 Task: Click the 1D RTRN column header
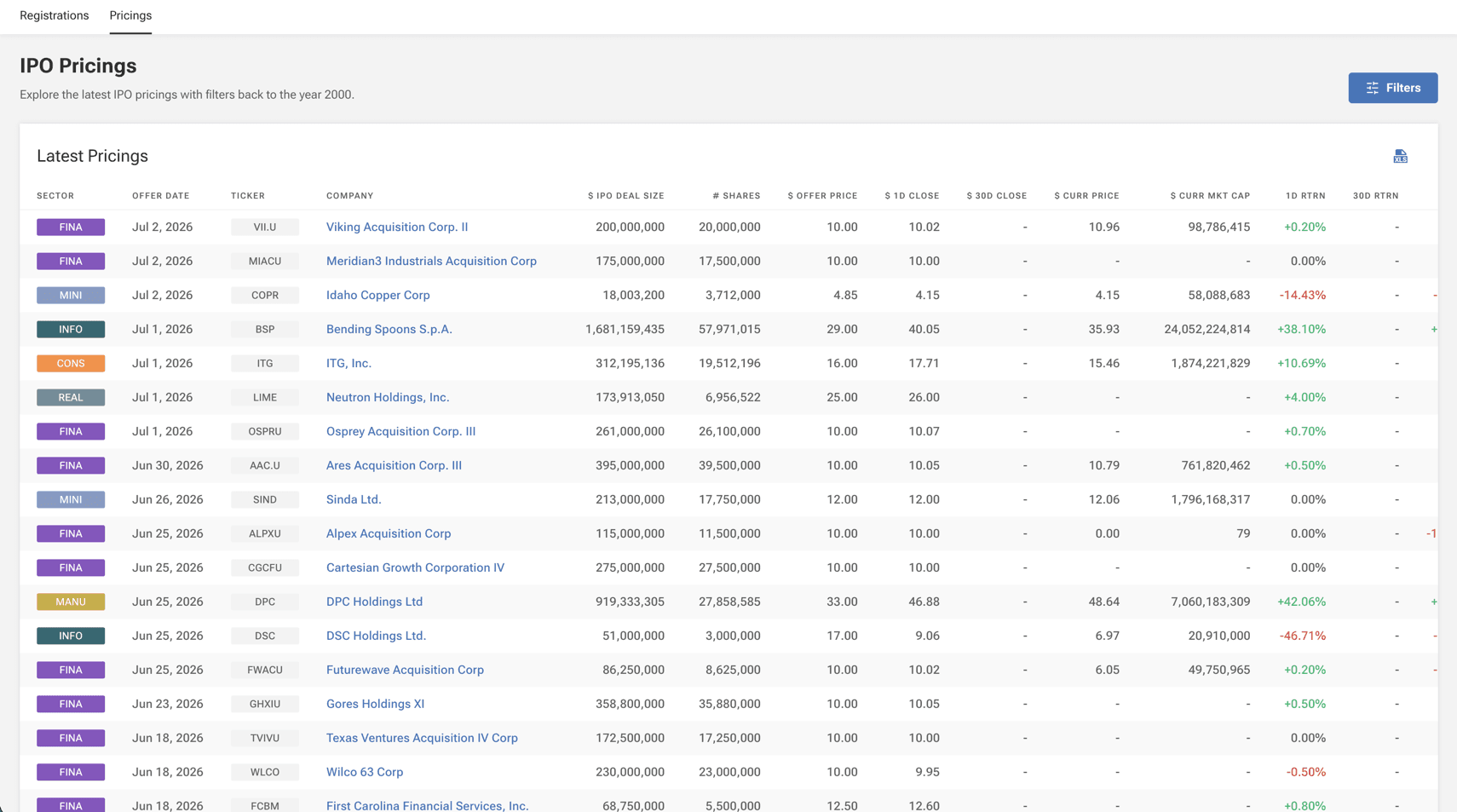pyautogui.click(x=1305, y=196)
